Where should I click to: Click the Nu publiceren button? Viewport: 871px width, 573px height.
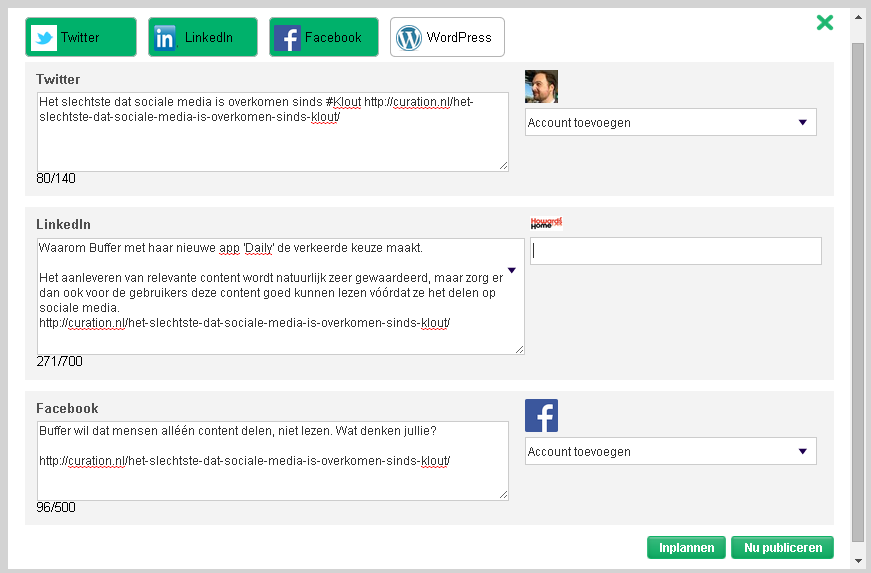(x=782, y=547)
